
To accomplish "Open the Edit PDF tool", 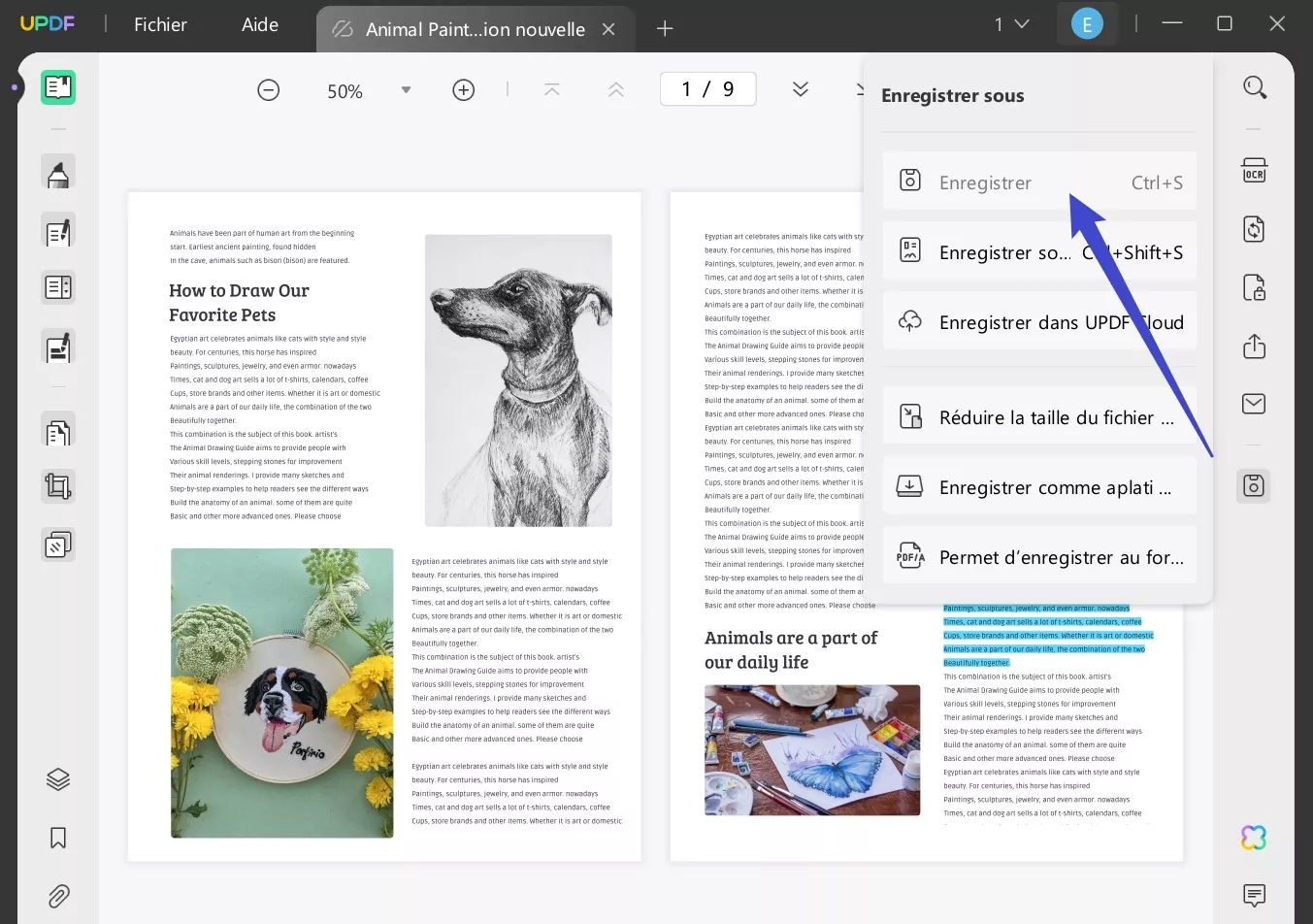I will 57,230.
